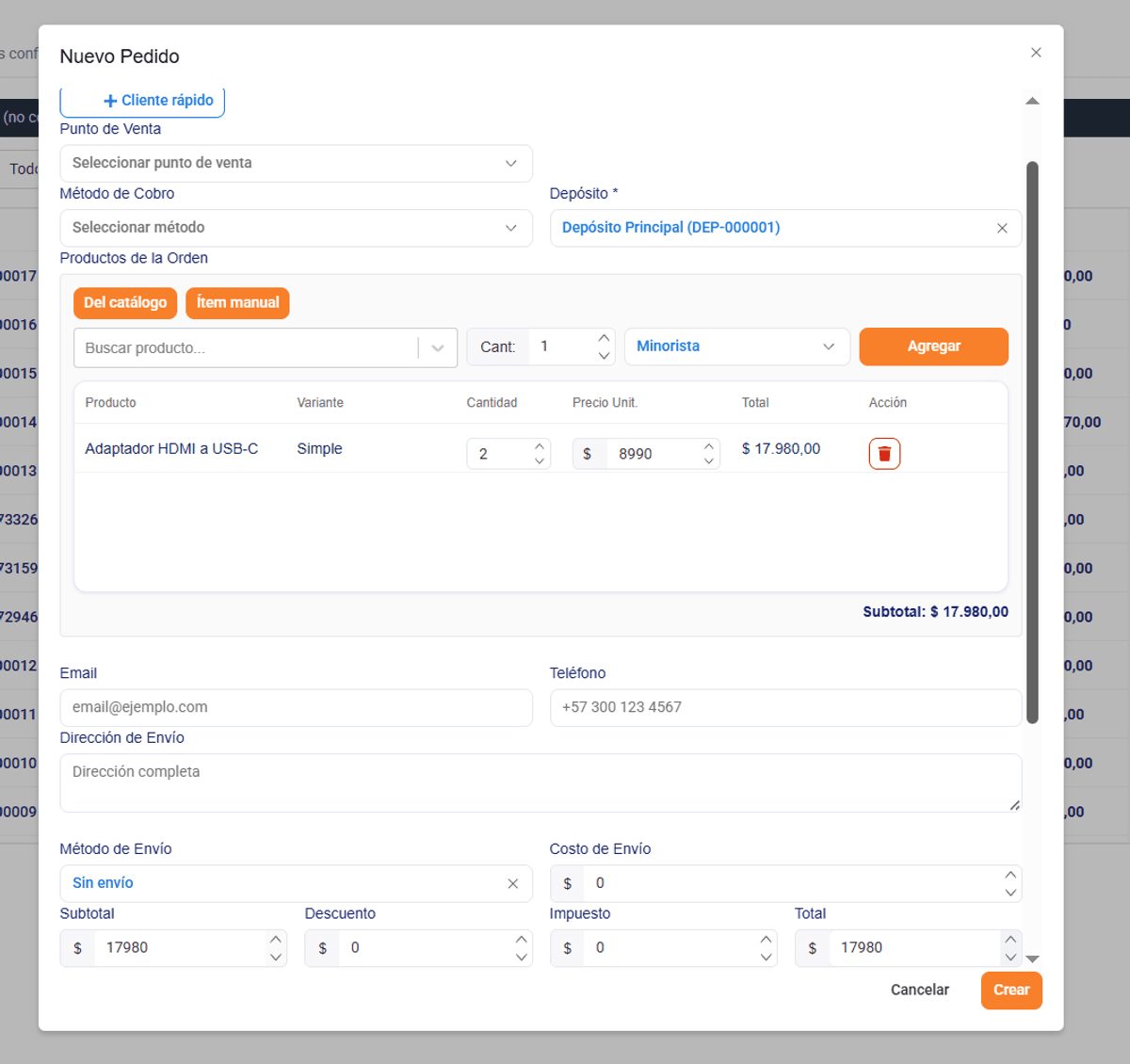Switch to Ítem manual tab

(237, 302)
